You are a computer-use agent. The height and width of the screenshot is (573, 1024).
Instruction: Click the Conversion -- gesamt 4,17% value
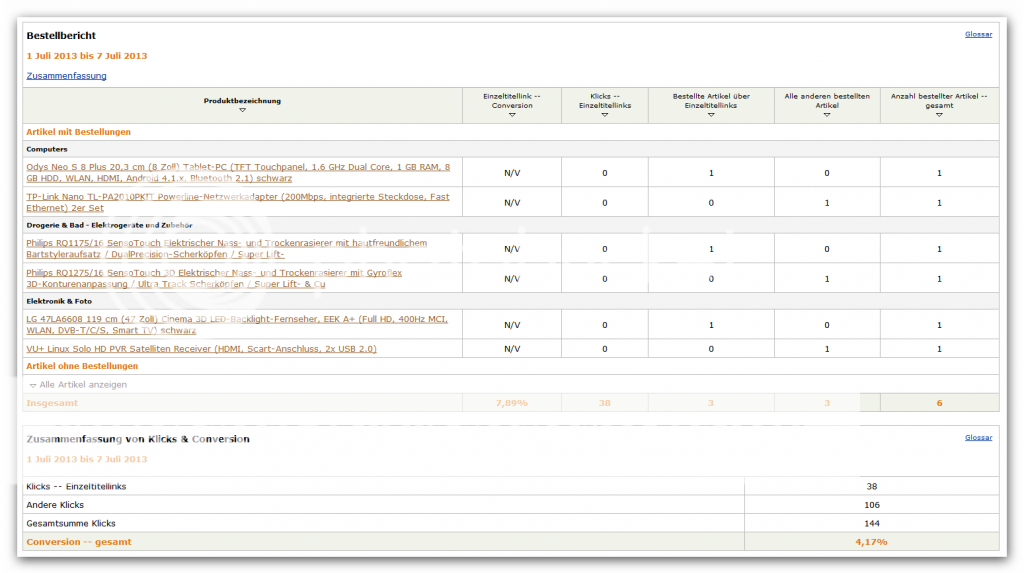pyautogui.click(x=871, y=542)
